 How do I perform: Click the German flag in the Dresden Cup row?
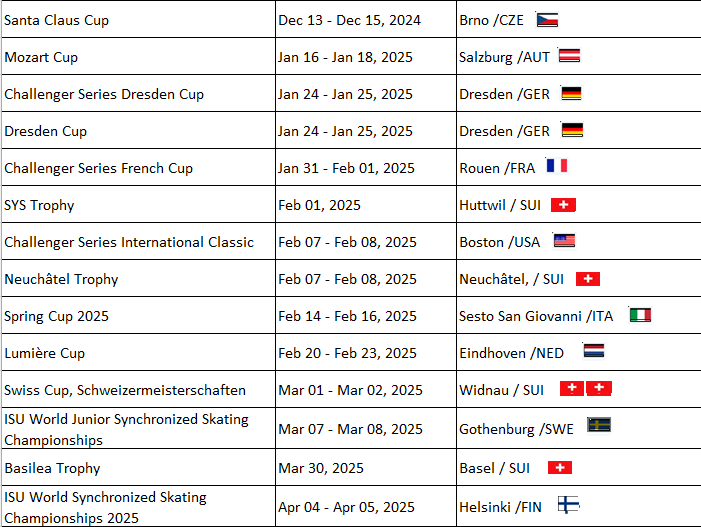[x=572, y=130]
